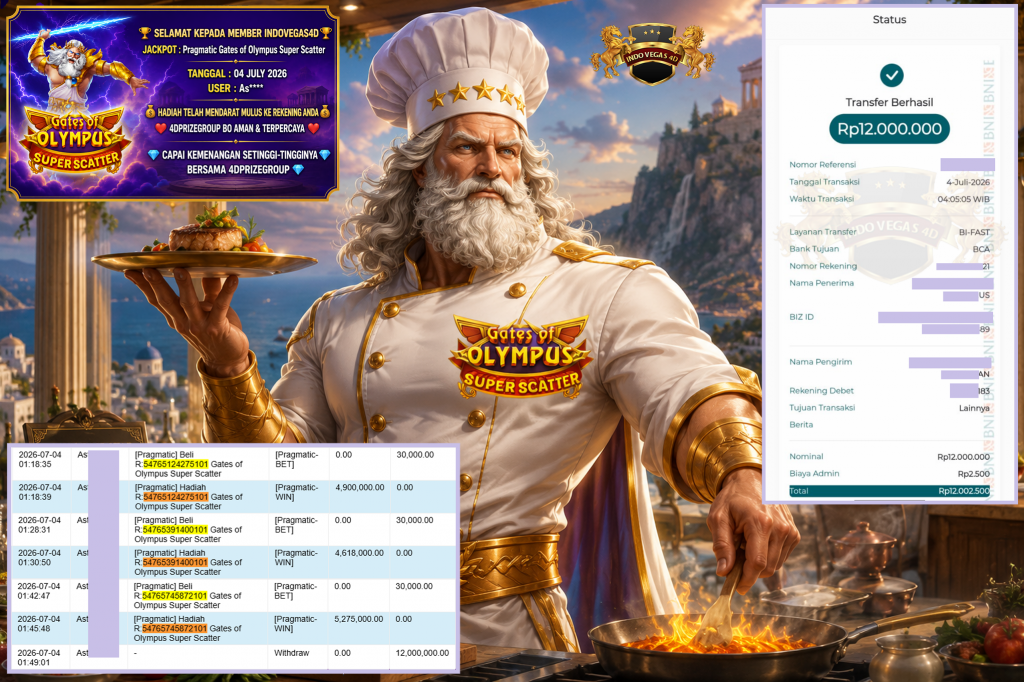
Task: Click the BI-FAST transfer service value
Action: (974, 232)
